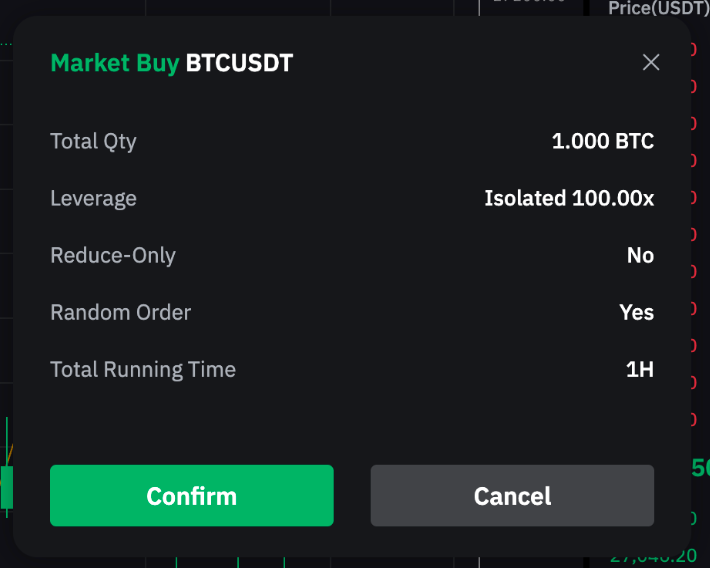Click the Total Qty label
The image size is (710, 568).
tap(93, 141)
